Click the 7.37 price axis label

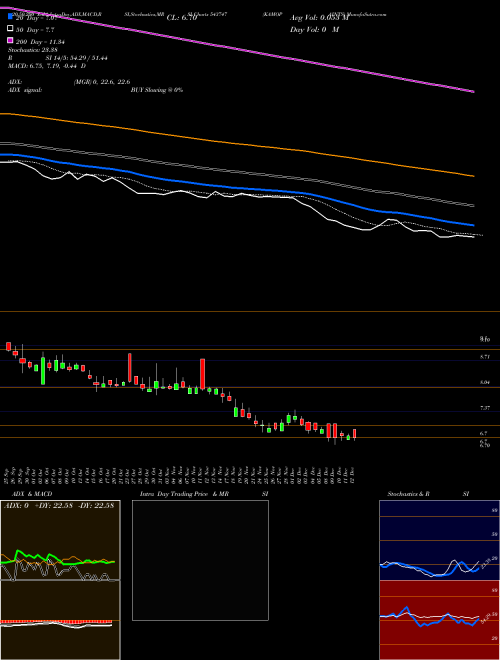point(485,408)
